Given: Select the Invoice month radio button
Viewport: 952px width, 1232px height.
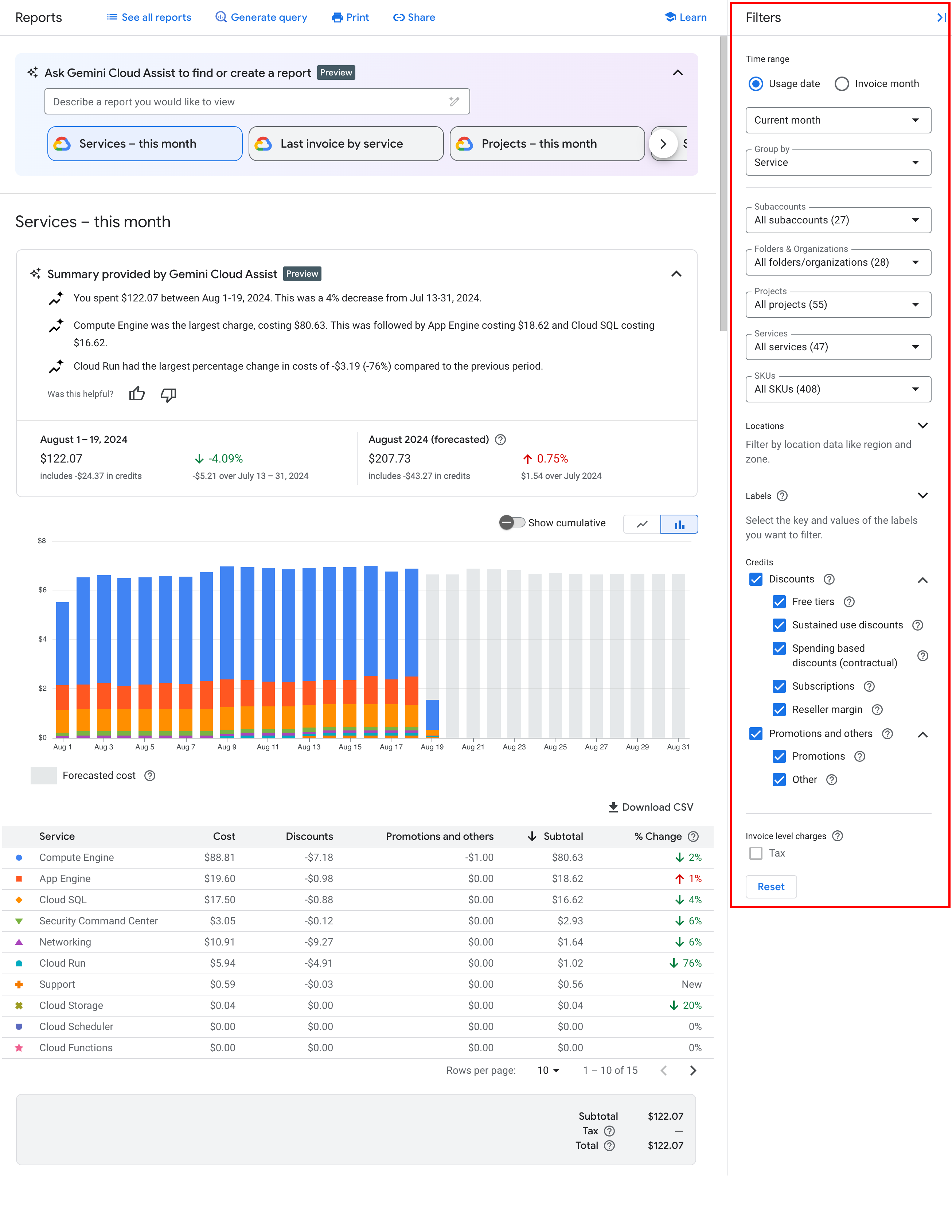Looking at the screenshot, I should (x=843, y=83).
